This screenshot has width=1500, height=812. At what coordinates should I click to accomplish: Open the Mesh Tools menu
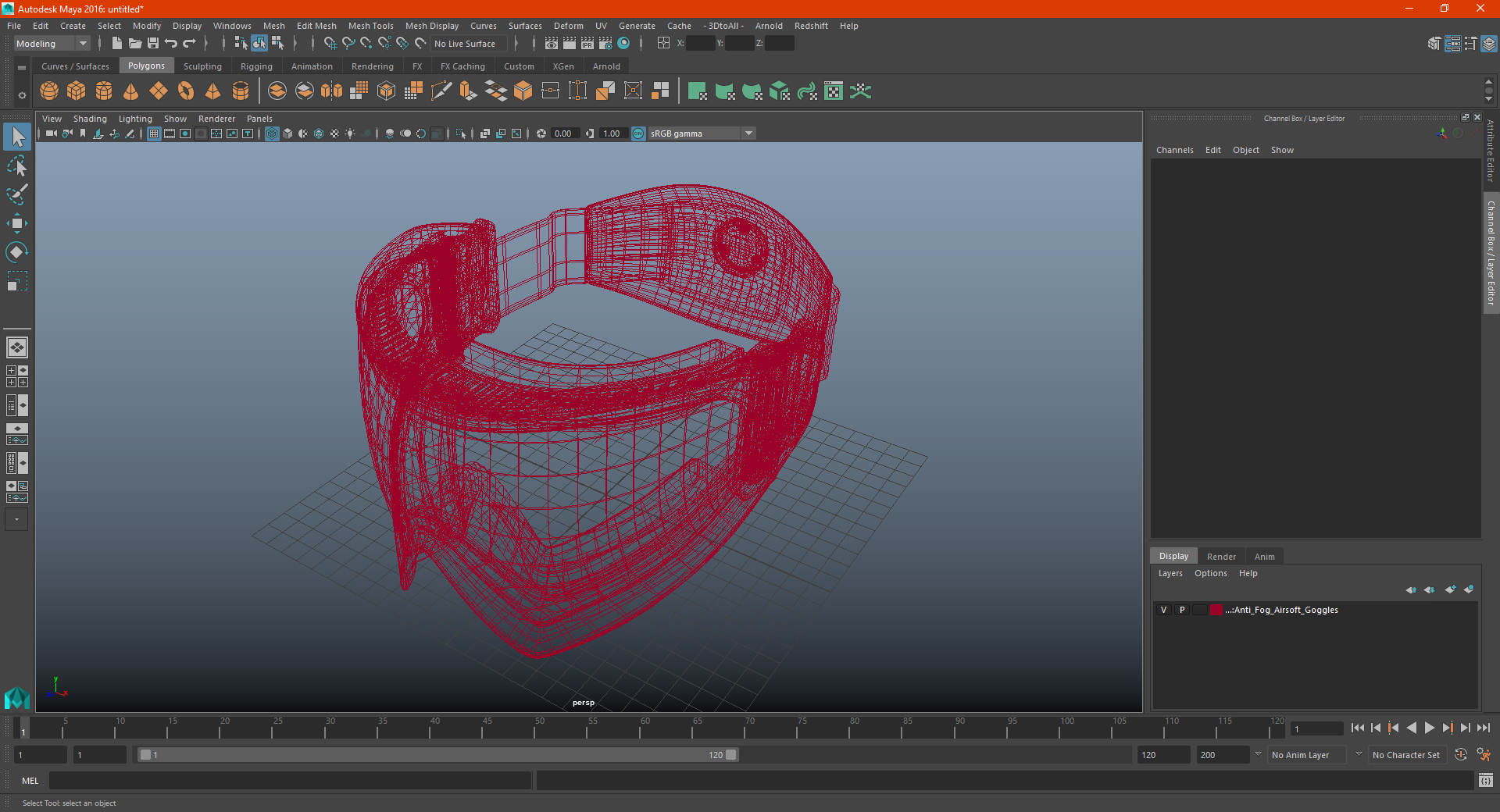point(370,26)
